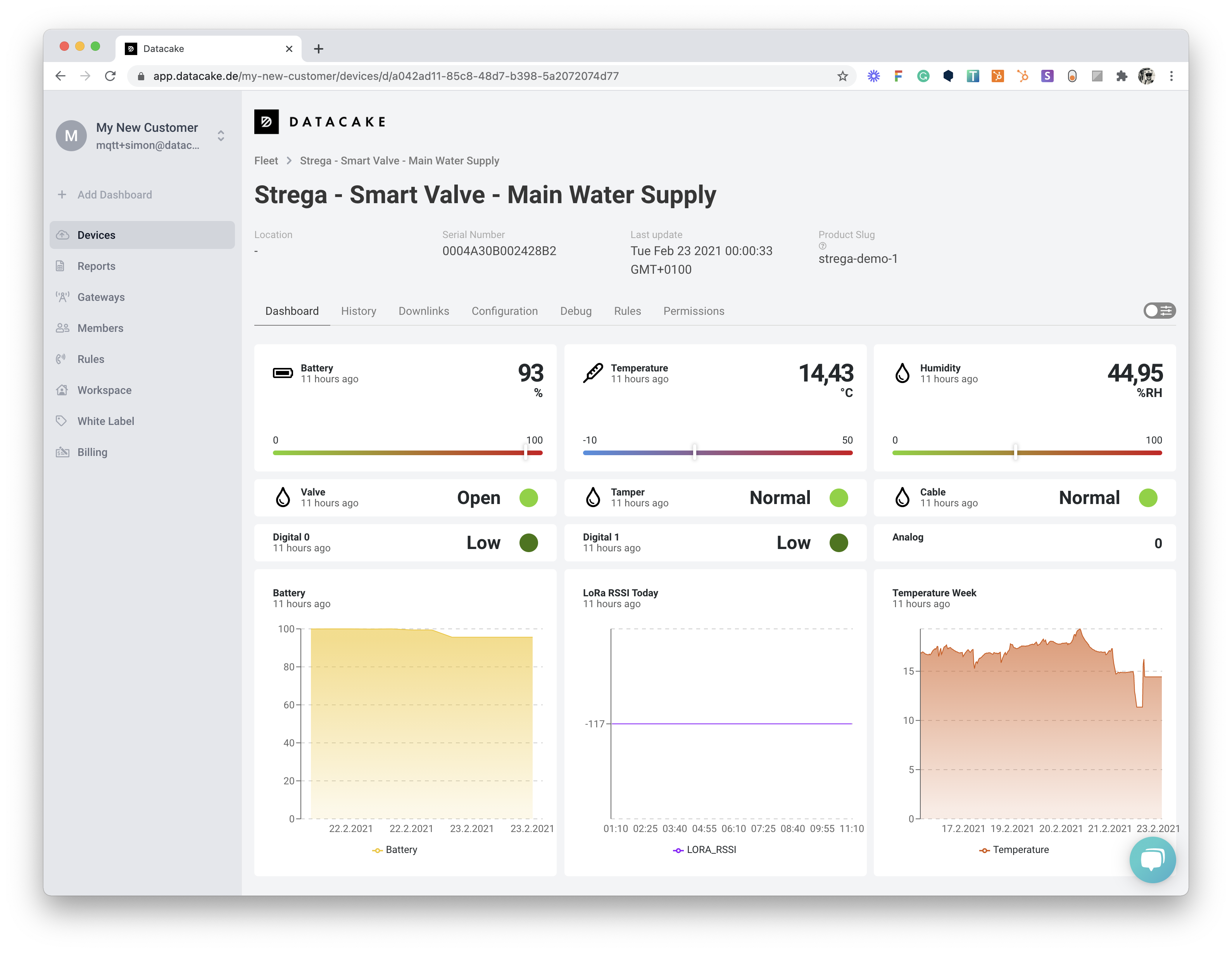Click the Battery gauge bar marker
Viewport: 1232px width, 953px height.
tap(525, 452)
